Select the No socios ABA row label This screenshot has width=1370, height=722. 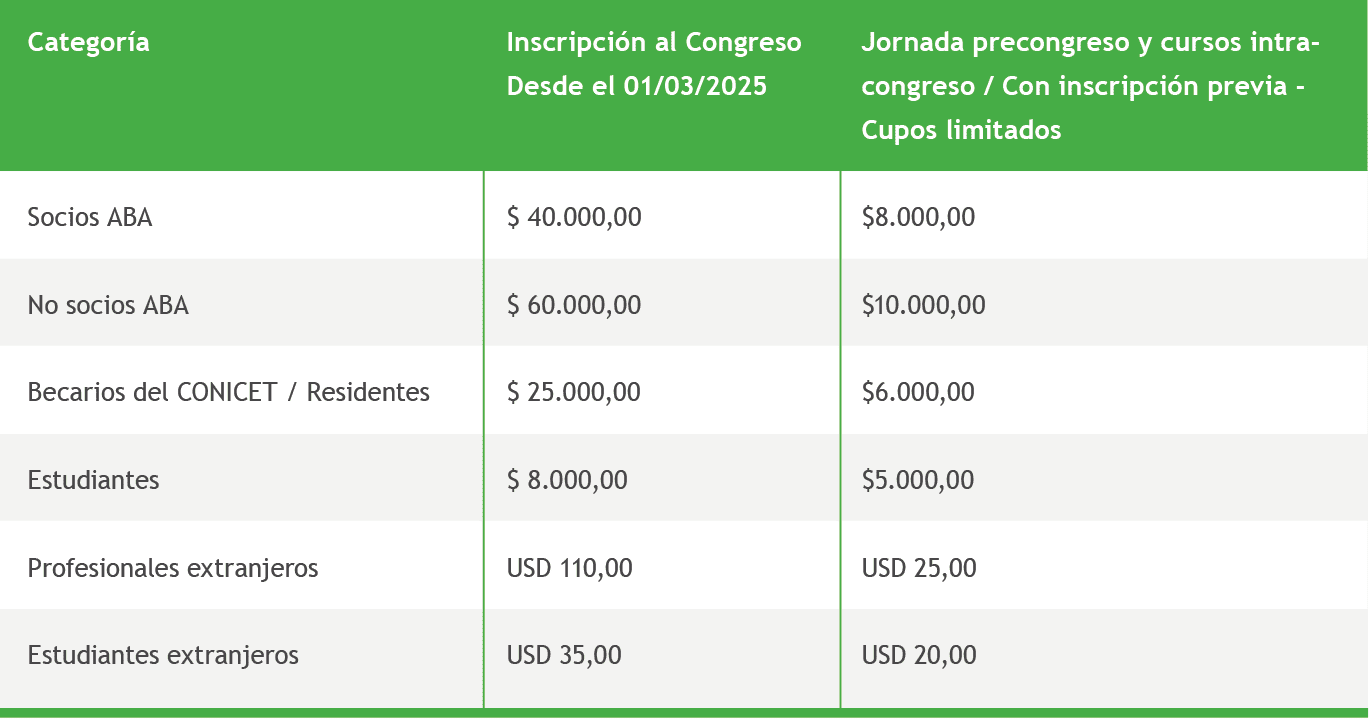point(108,305)
